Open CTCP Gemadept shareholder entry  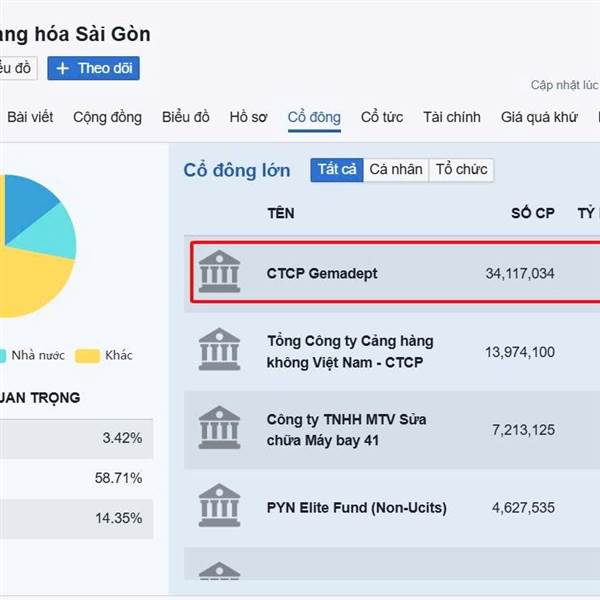click(x=322, y=274)
